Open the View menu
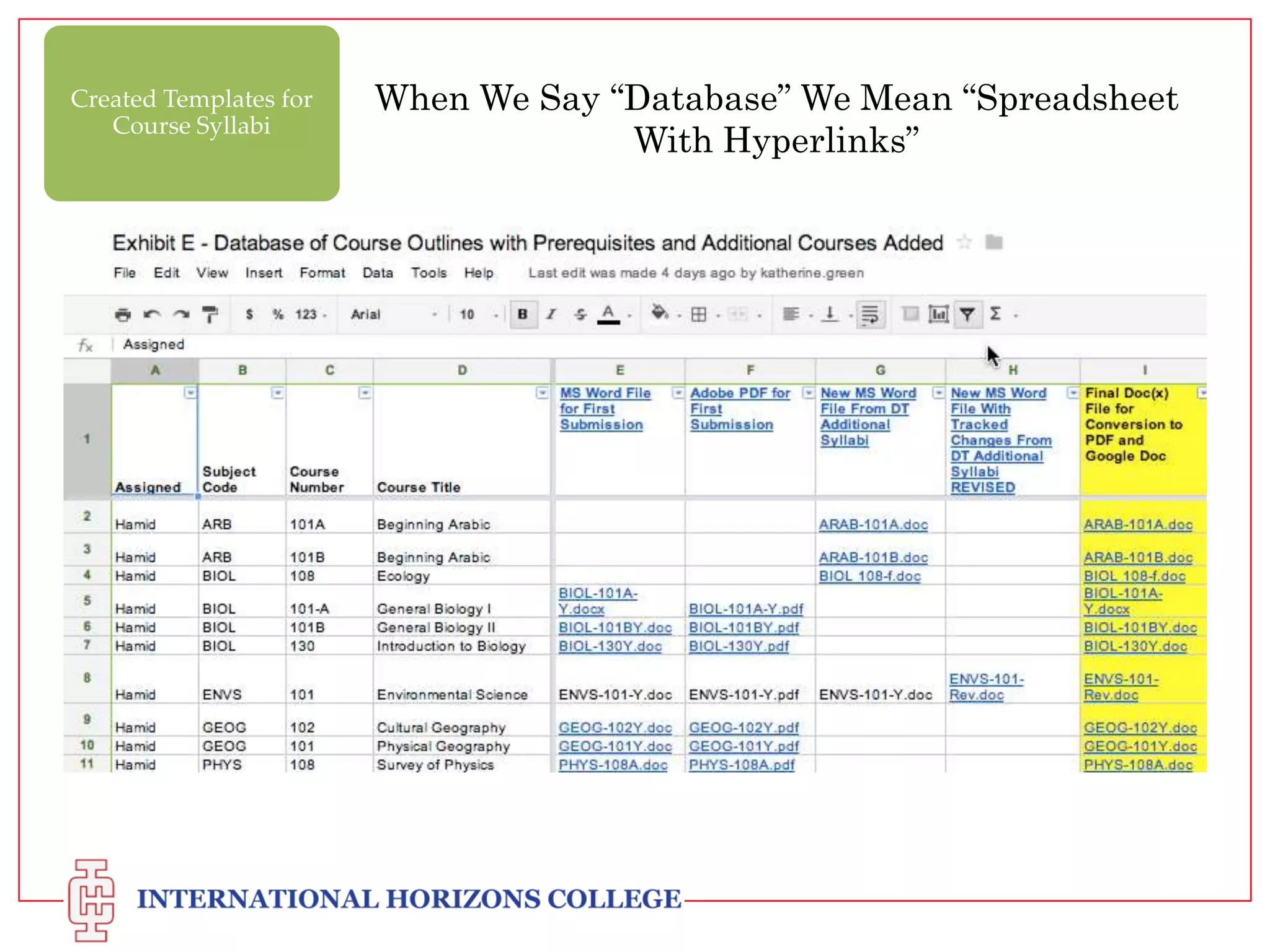This screenshot has width=1270, height=952. pos(212,273)
